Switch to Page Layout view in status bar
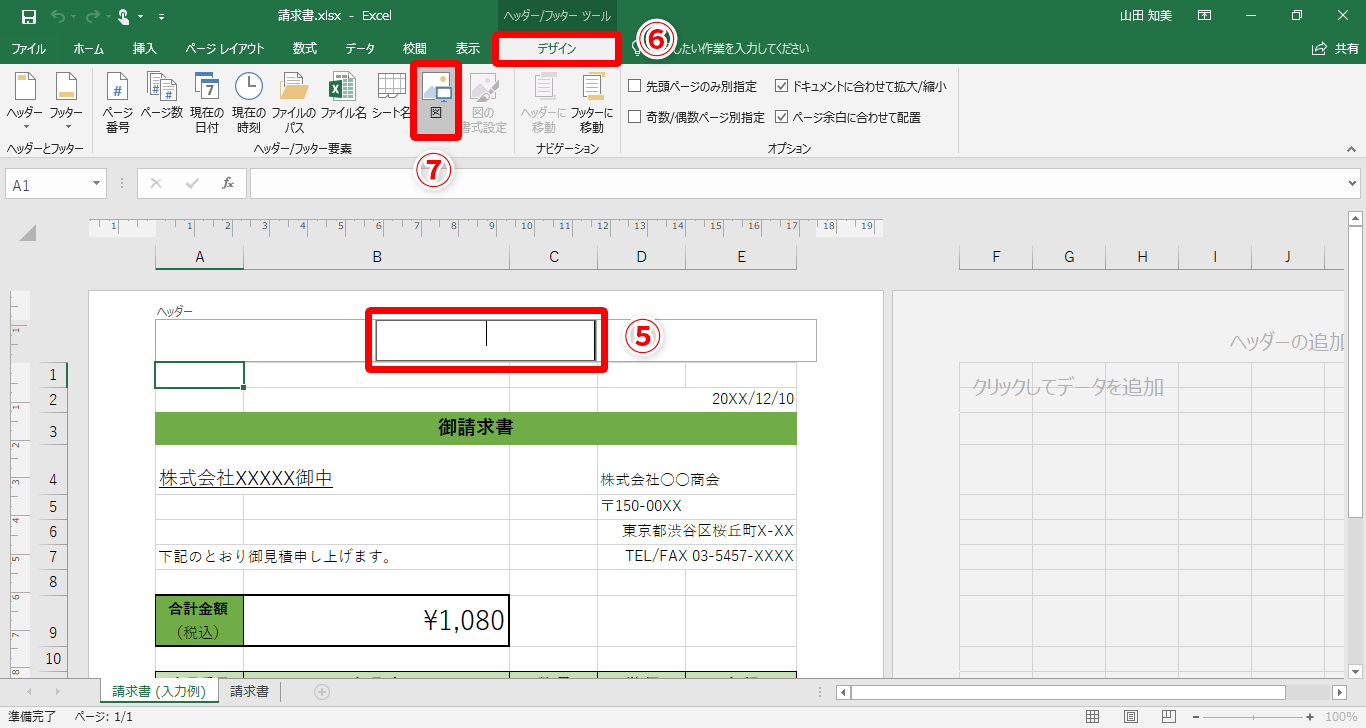 (x=1131, y=717)
